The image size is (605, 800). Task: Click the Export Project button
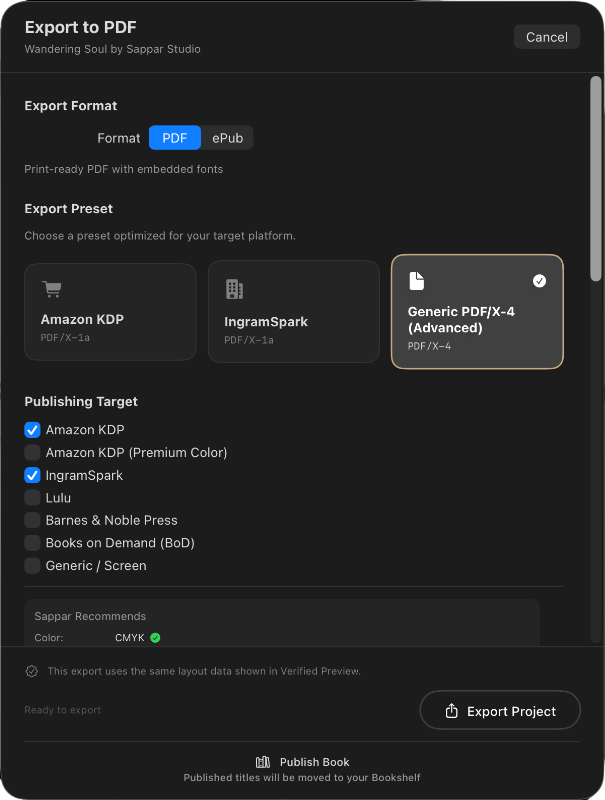tap(500, 710)
